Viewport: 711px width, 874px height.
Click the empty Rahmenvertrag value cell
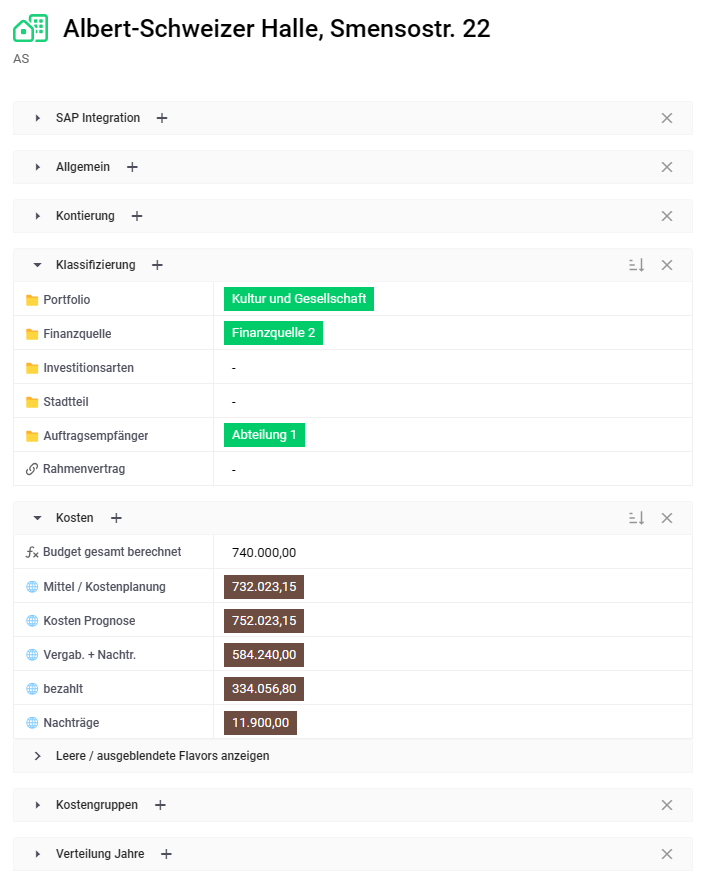pos(452,469)
